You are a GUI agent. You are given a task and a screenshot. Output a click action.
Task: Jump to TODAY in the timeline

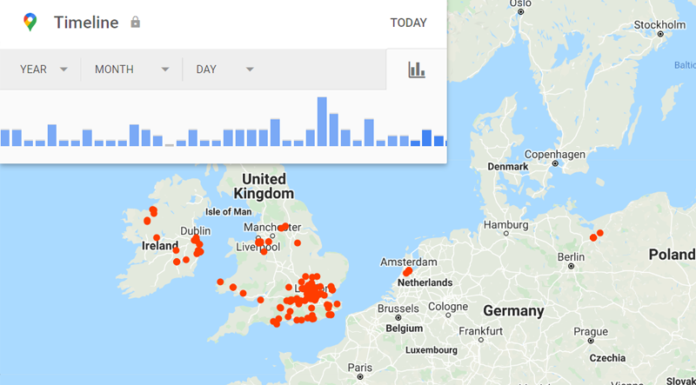coord(408,23)
